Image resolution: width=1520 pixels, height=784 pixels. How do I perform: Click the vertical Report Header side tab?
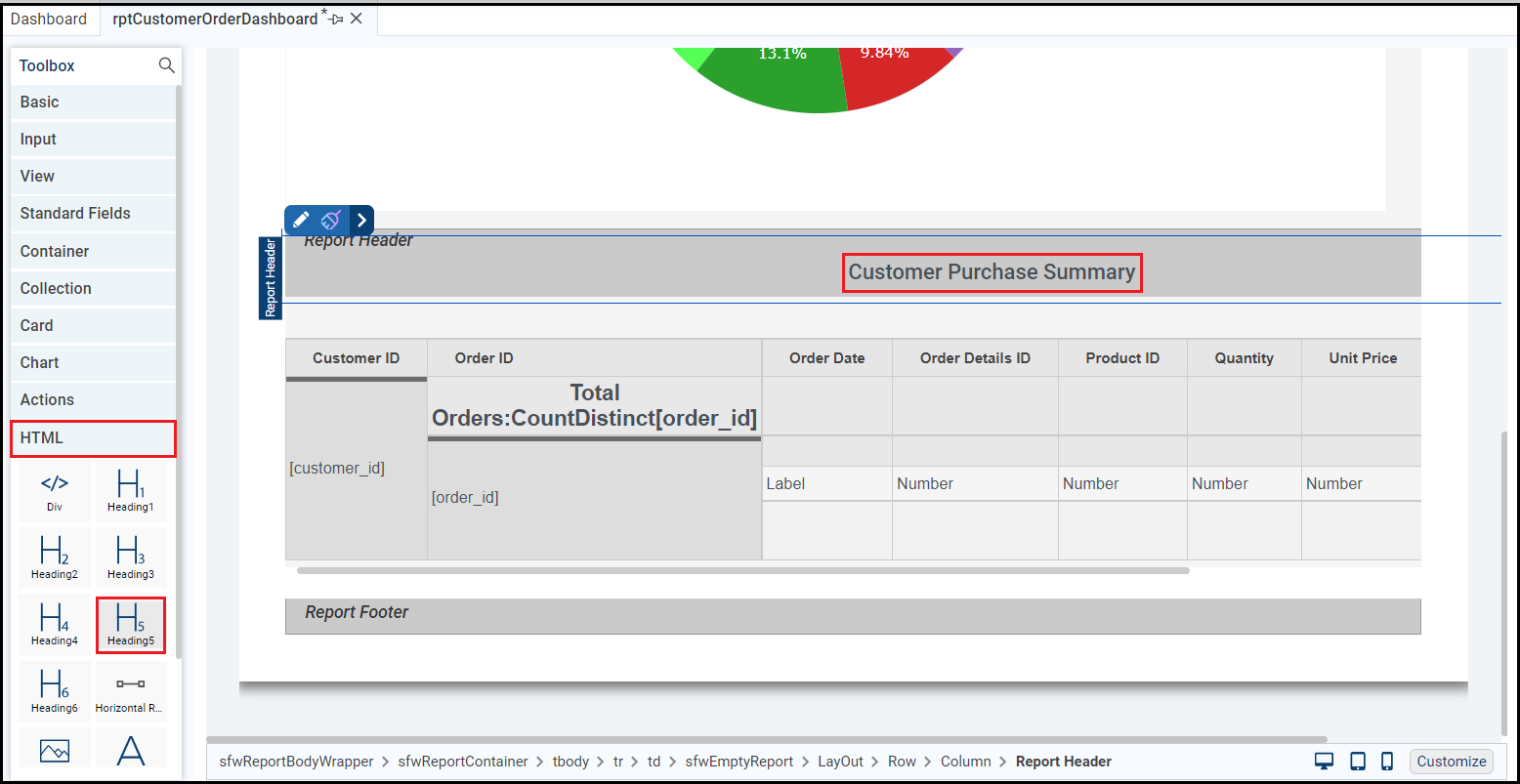271,277
